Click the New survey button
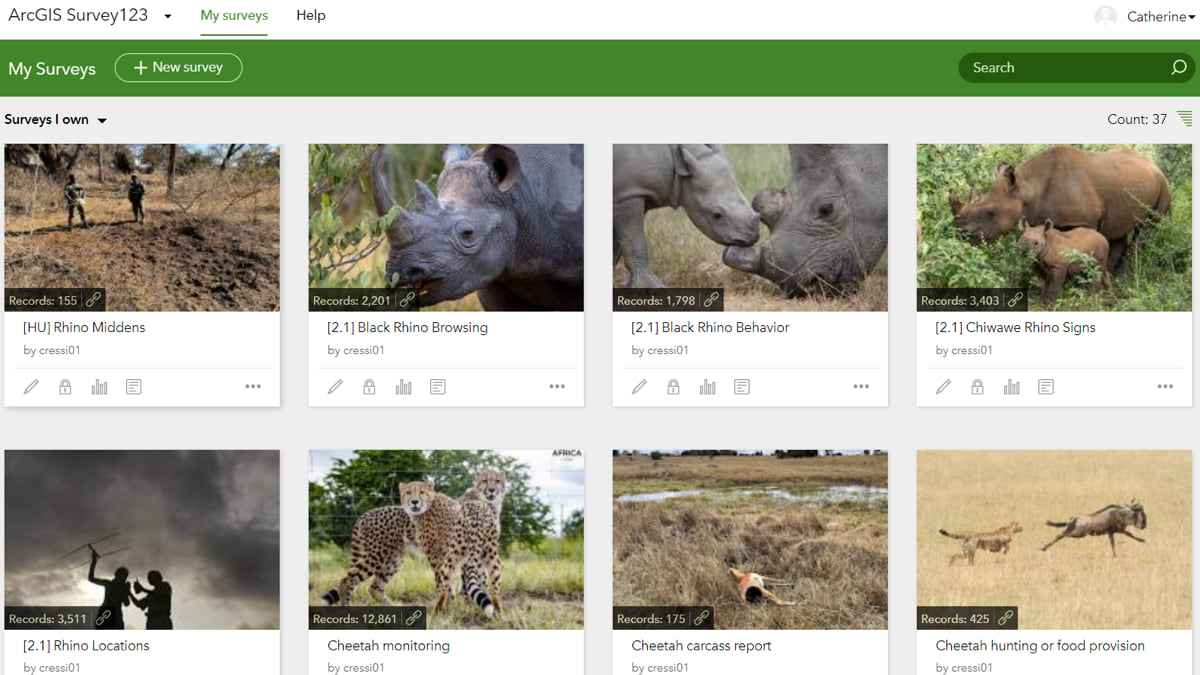This screenshot has width=1200, height=675. point(178,68)
